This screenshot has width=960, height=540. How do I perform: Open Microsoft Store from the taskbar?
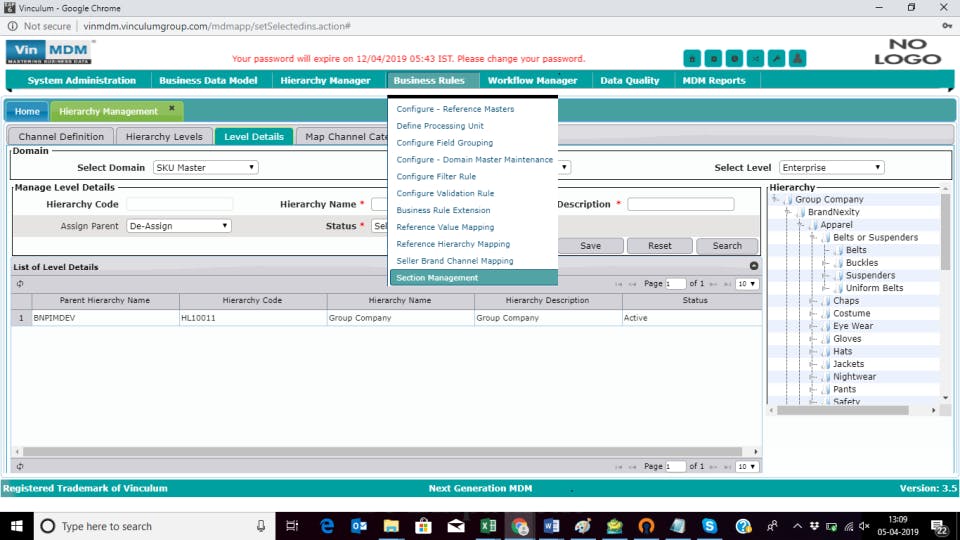pyautogui.click(x=423, y=526)
